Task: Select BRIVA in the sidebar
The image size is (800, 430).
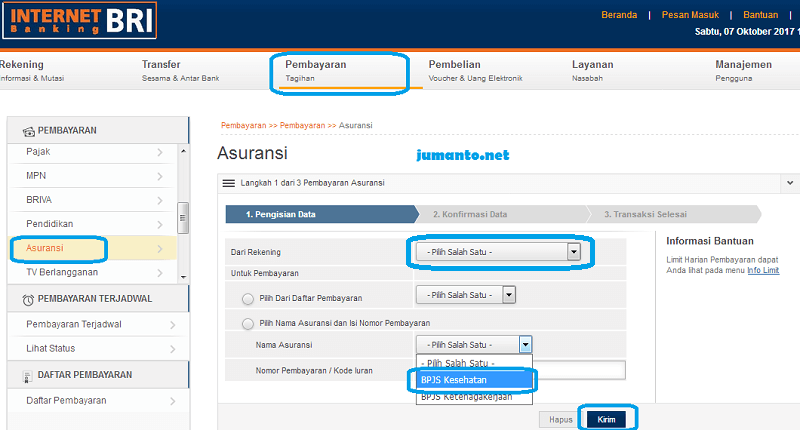Action: click(x=93, y=200)
